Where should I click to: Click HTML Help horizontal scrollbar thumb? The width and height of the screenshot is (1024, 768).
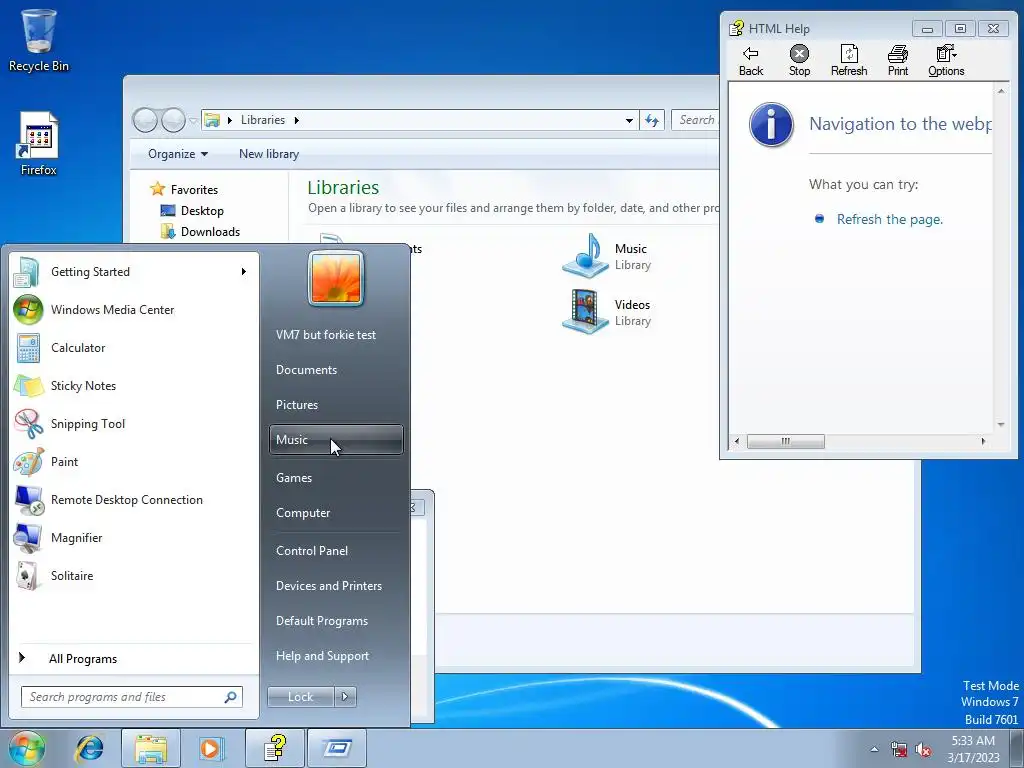(x=786, y=441)
